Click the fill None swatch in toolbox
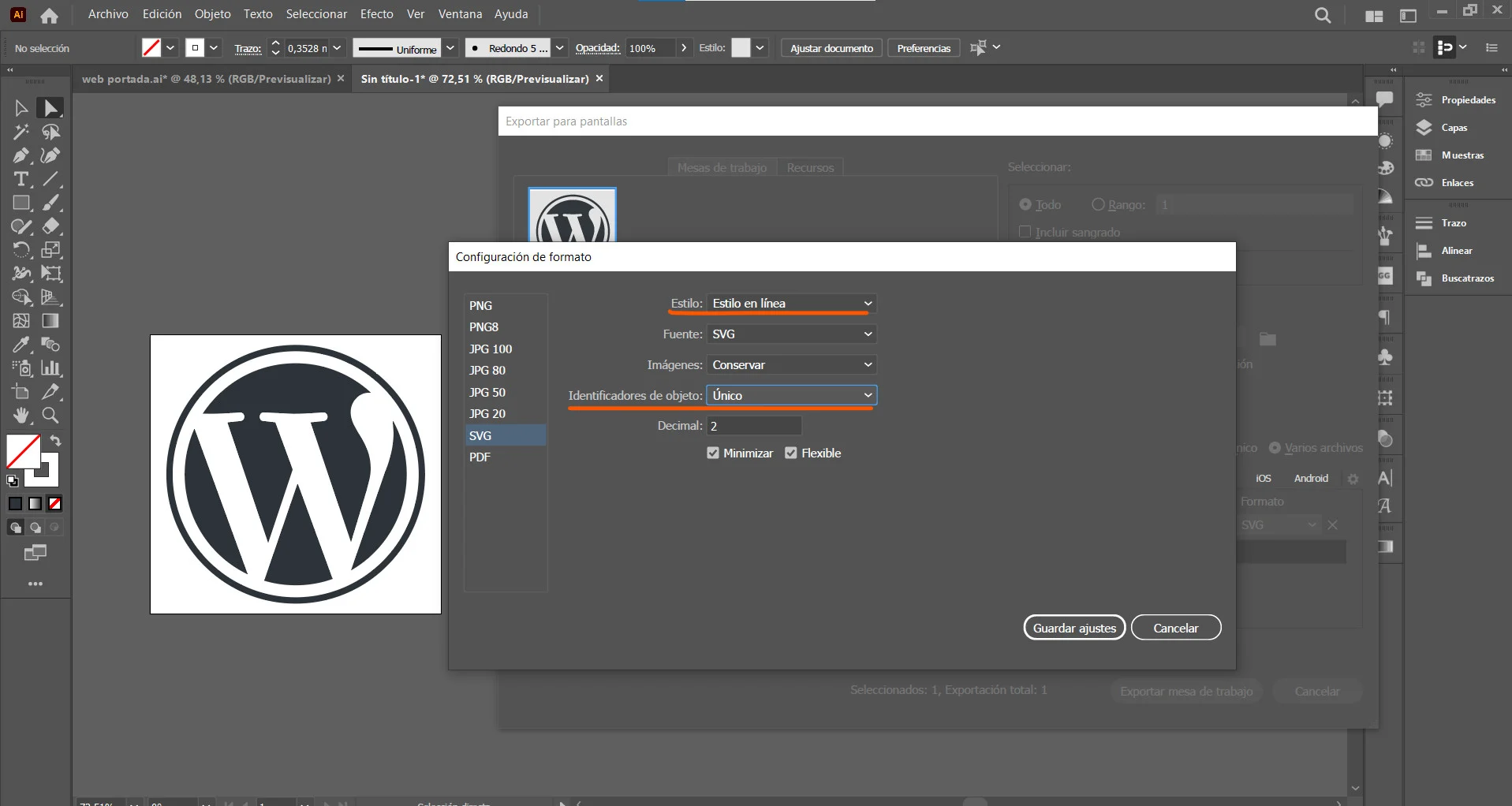The width and height of the screenshot is (1512, 806). pyautogui.click(x=54, y=504)
